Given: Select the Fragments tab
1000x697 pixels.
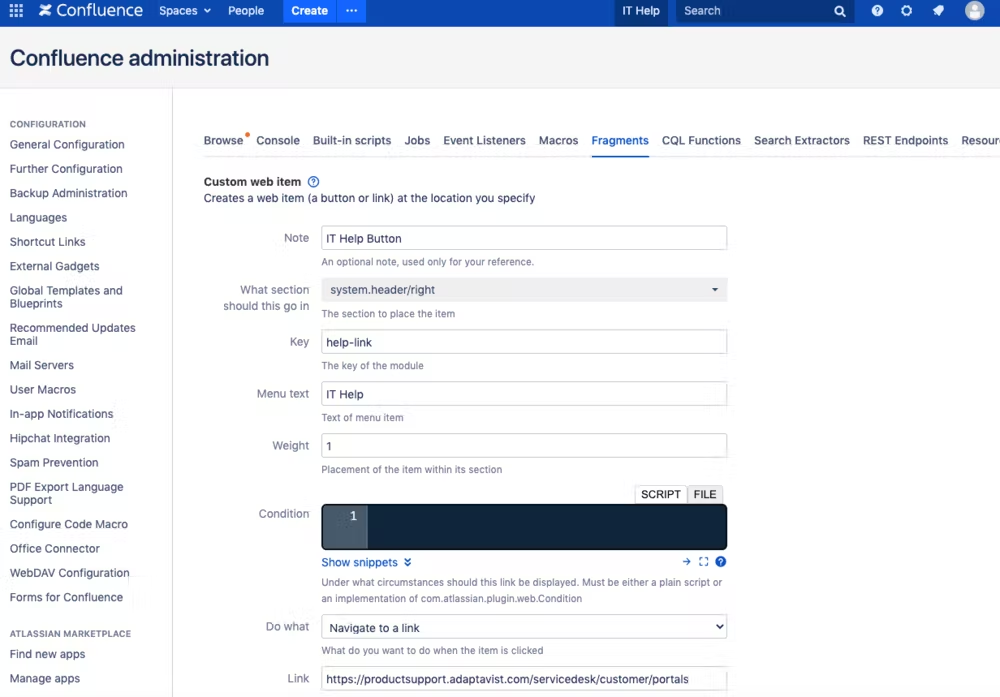Looking at the screenshot, I should [x=620, y=140].
